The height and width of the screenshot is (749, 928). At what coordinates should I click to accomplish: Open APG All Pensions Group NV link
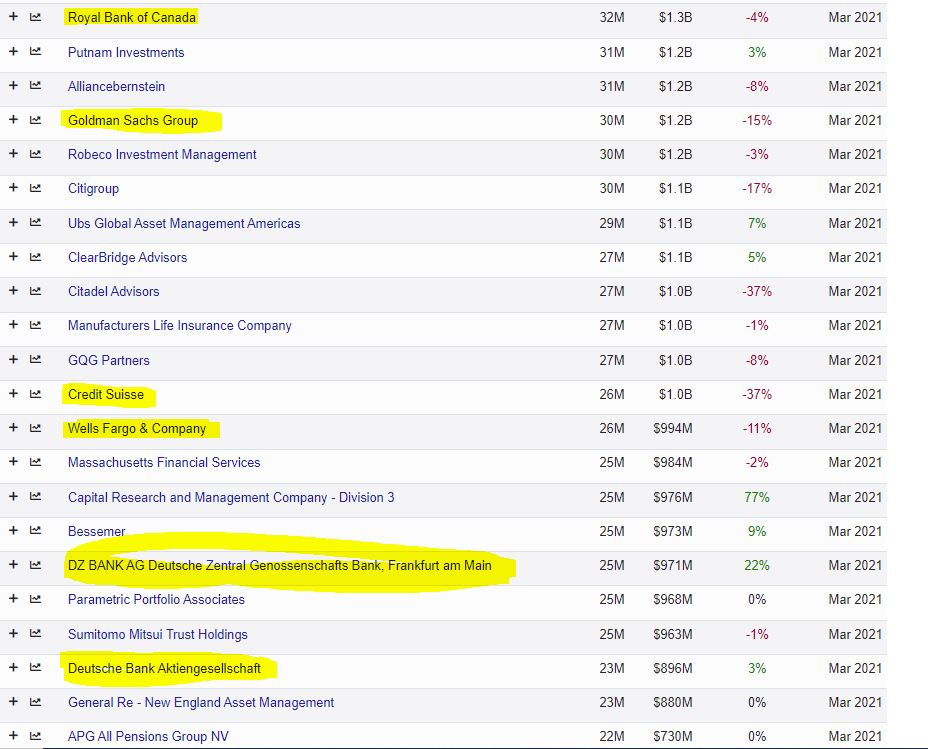point(148,736)
